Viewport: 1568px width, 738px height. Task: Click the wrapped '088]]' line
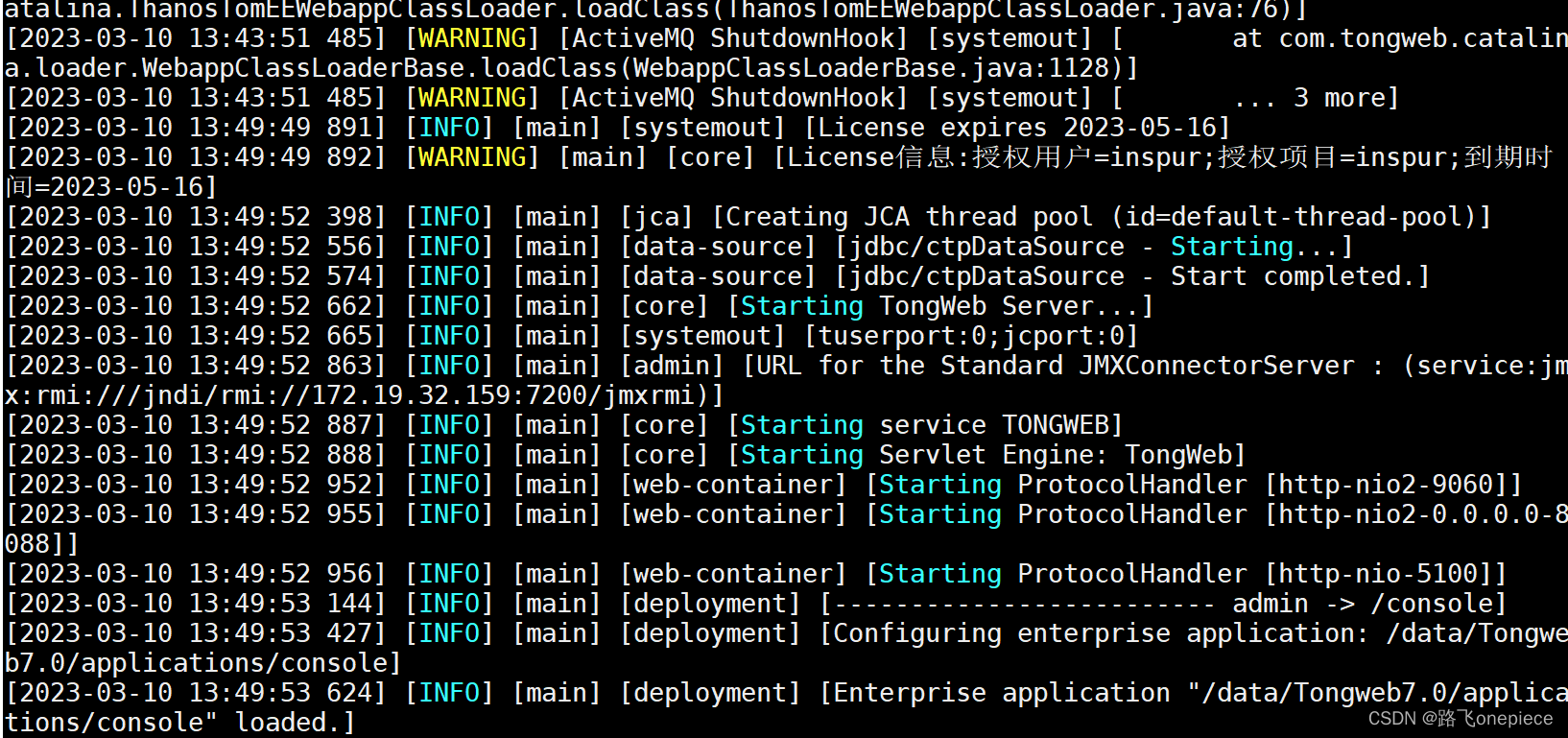coord(42,544)
